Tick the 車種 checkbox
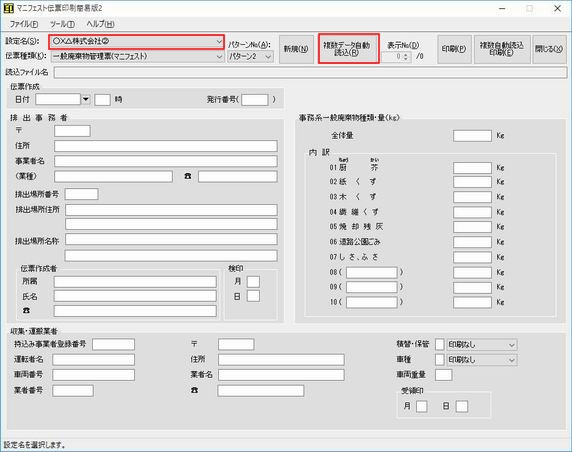 point(440,360)
